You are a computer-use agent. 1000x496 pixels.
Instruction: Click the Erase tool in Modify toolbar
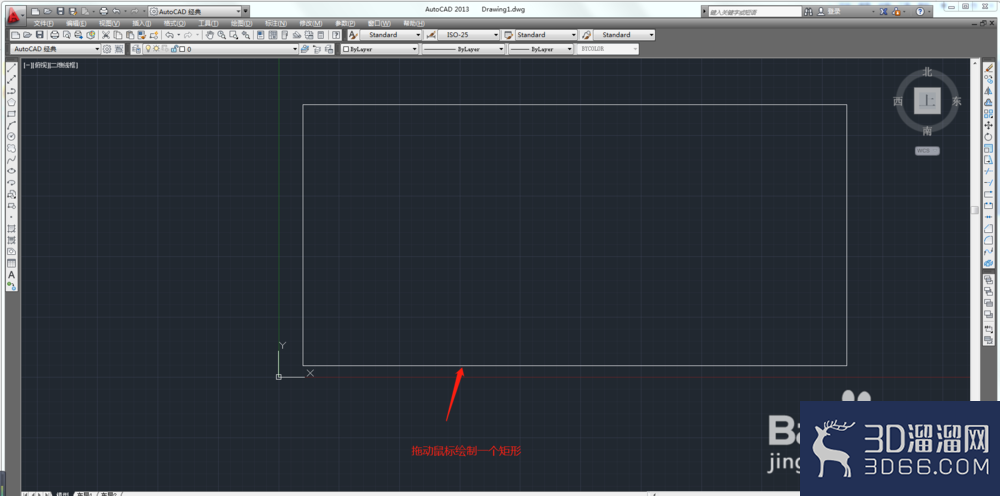989,68
